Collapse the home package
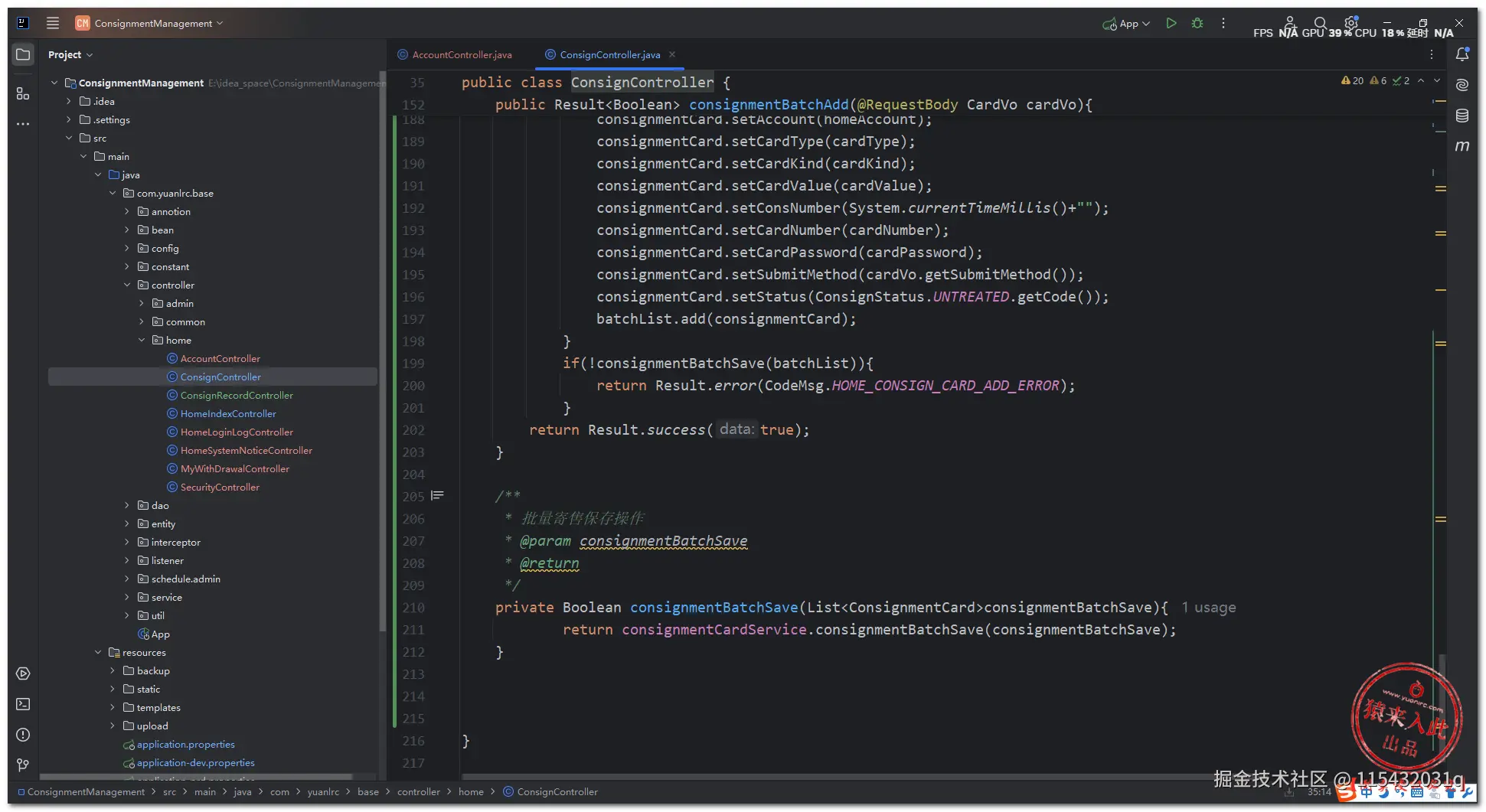 142,340
